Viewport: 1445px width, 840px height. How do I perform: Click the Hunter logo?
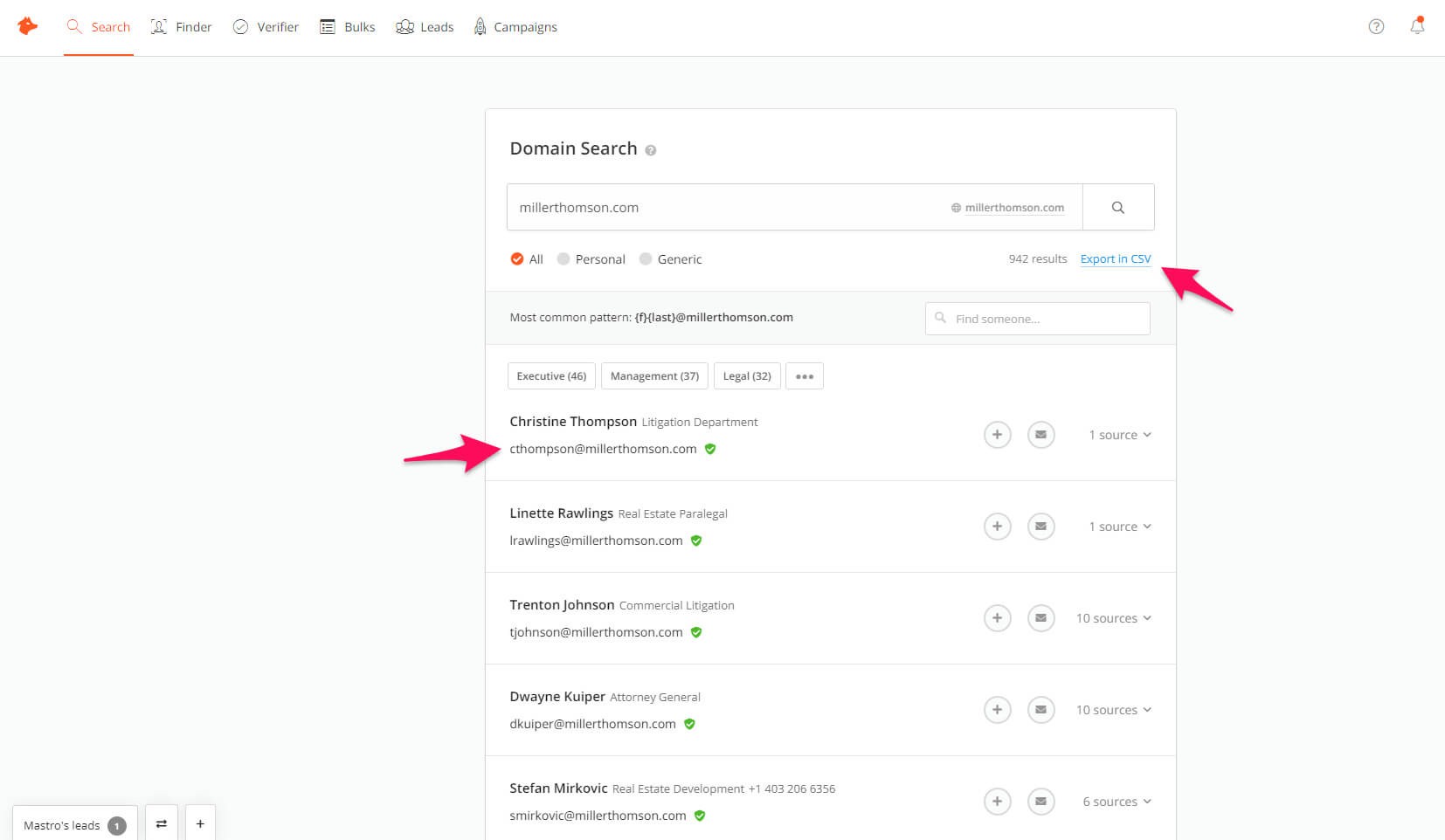point(27,26)
